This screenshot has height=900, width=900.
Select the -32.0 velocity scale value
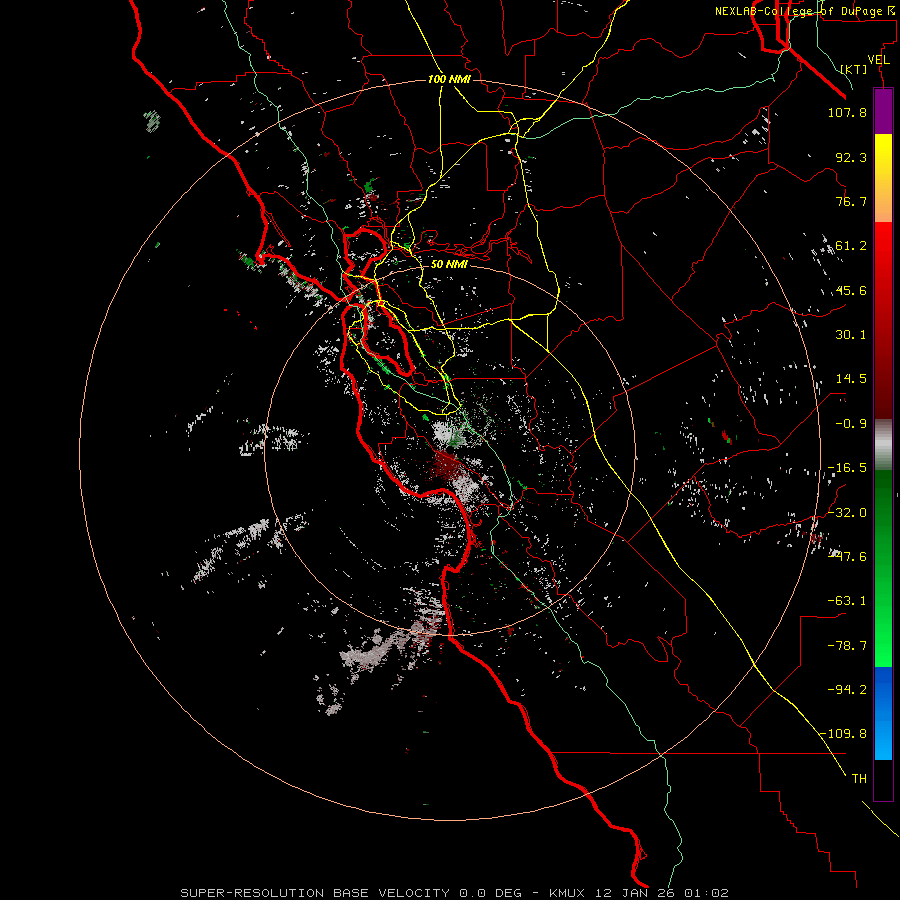[x=847, y=513]
